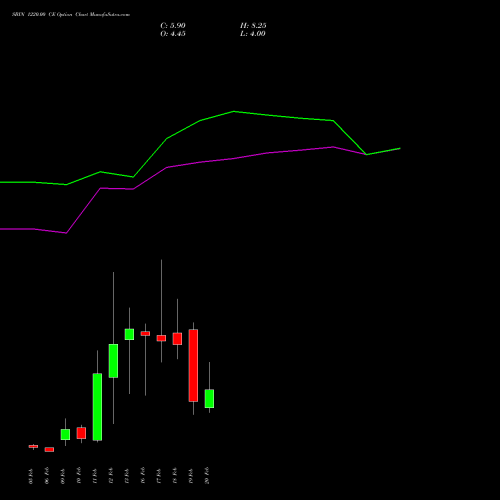
Task: Click the purple line's lowest point
Action: pyautogui.click(x=66, y=233)
